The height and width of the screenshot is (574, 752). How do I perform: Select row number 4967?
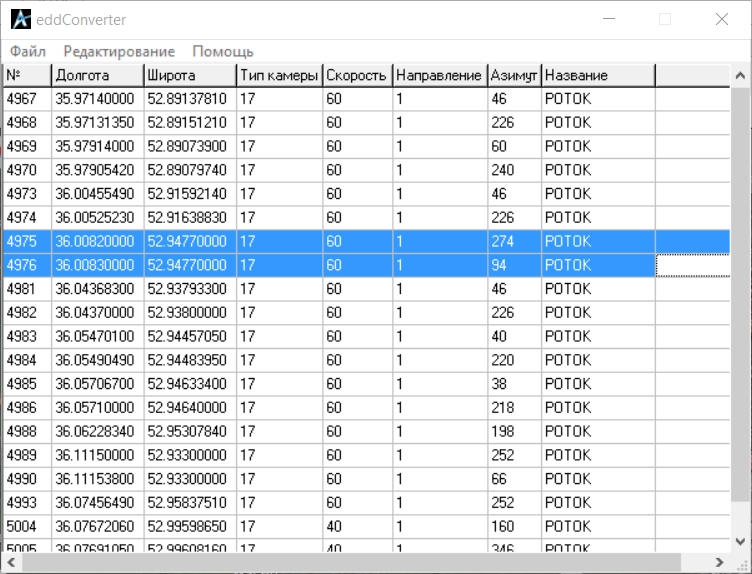[26, 99]
